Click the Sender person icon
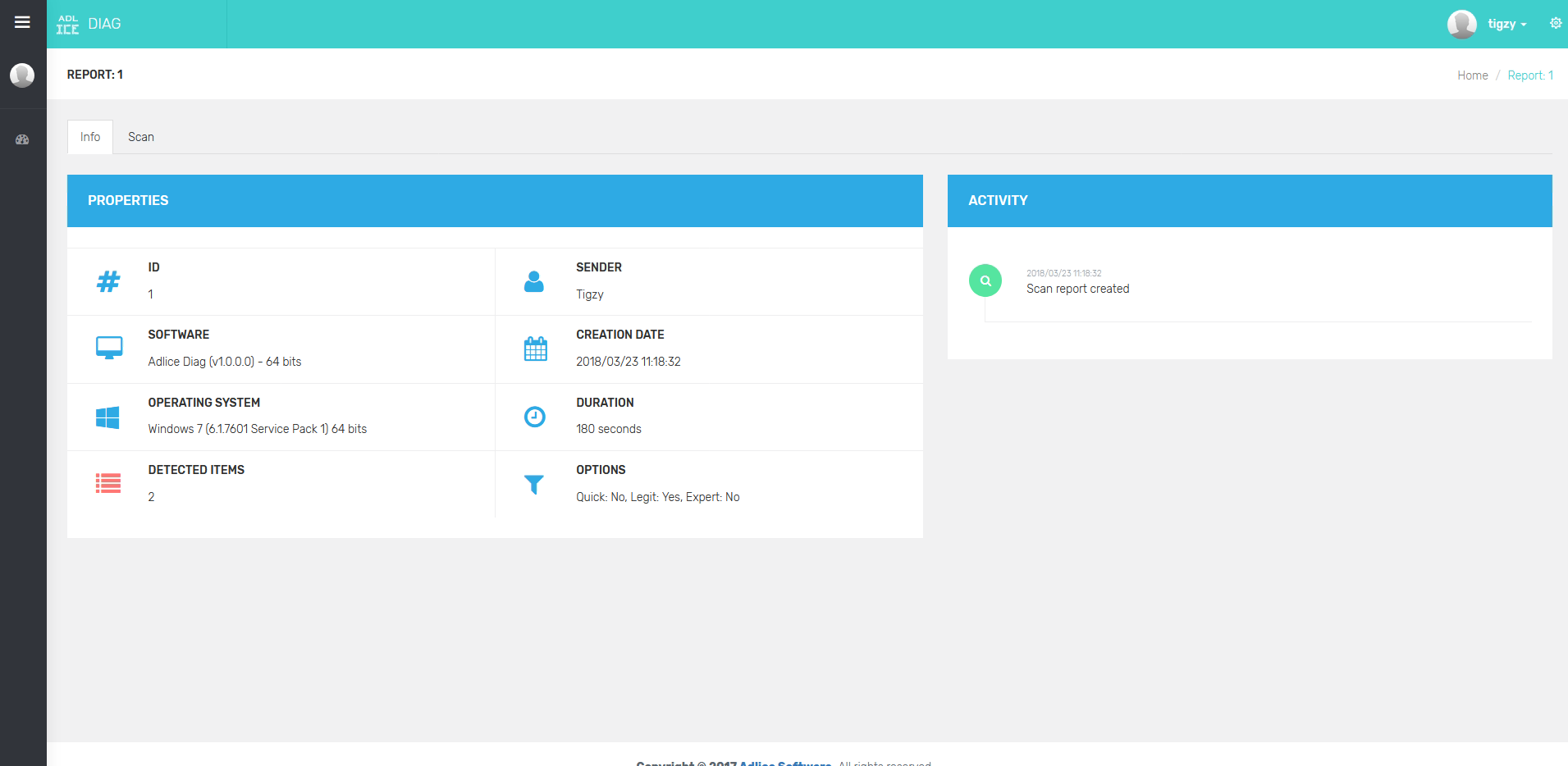 [534, 281]
